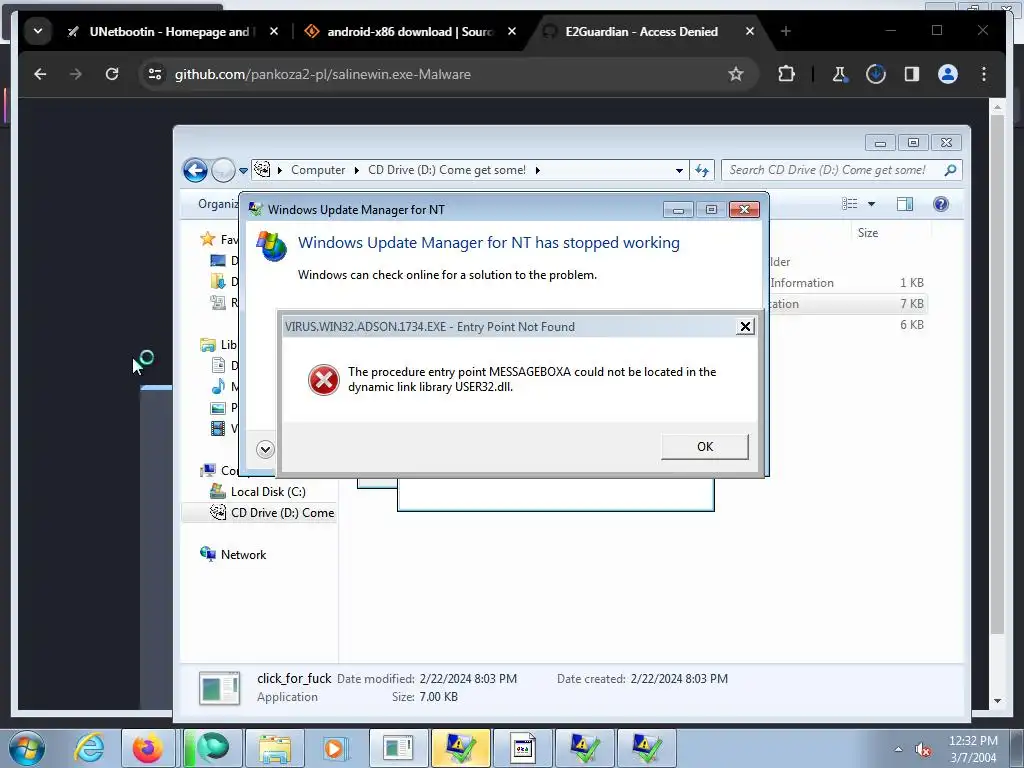The image size is (1024, 768).
Task: Open Windows Explorer folder icon on taskbar
Action: tap(275, 748)
